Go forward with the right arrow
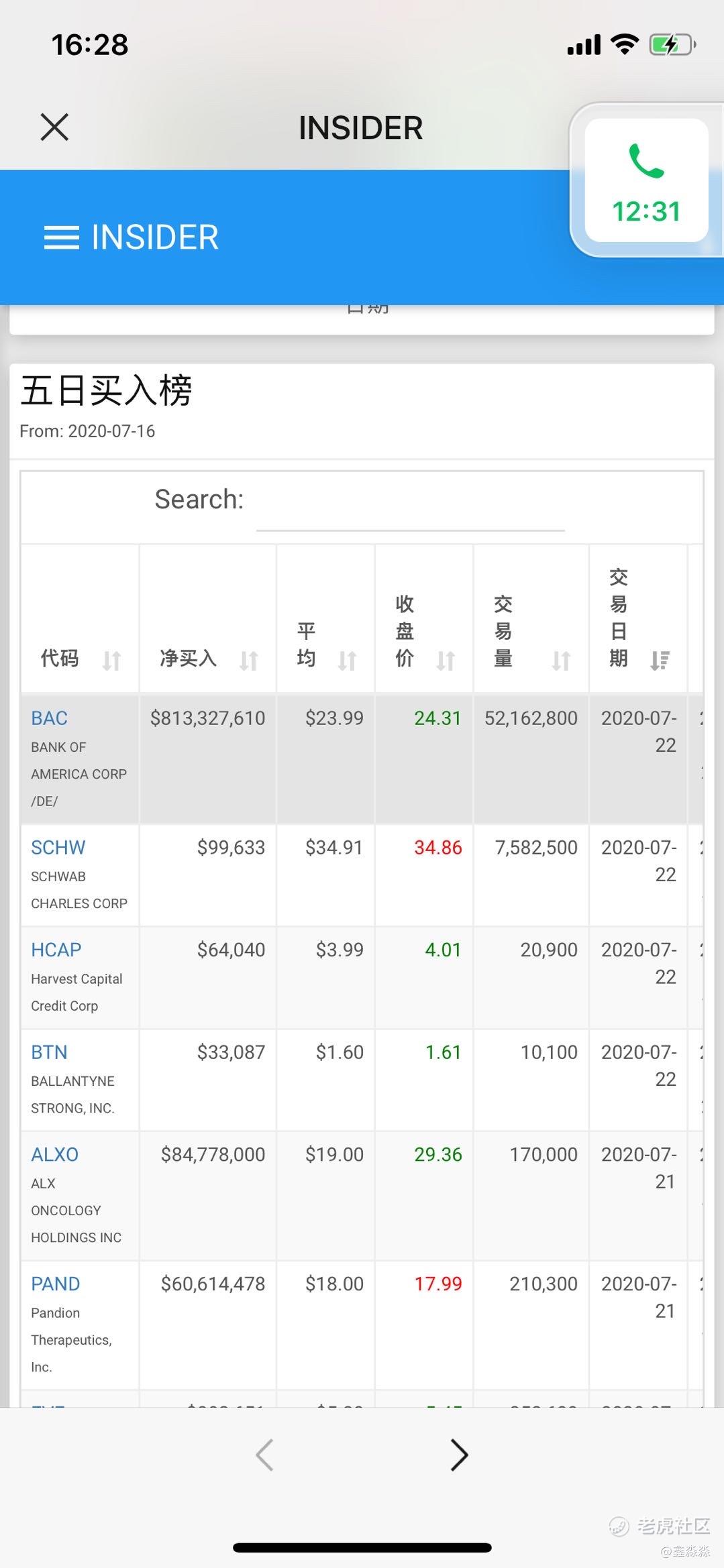Screen dimensions: 724x1568 click(459, 1455)
